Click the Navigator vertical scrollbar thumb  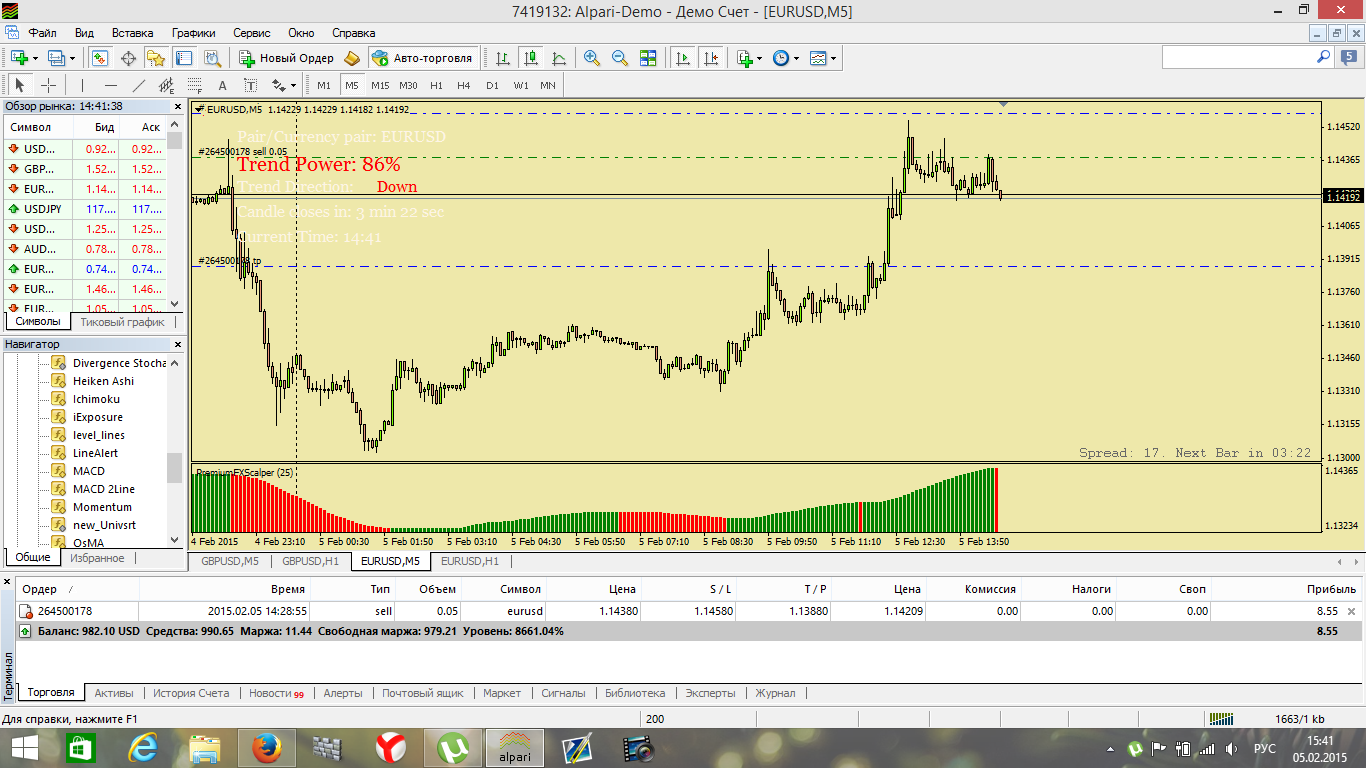coord(175,467)
